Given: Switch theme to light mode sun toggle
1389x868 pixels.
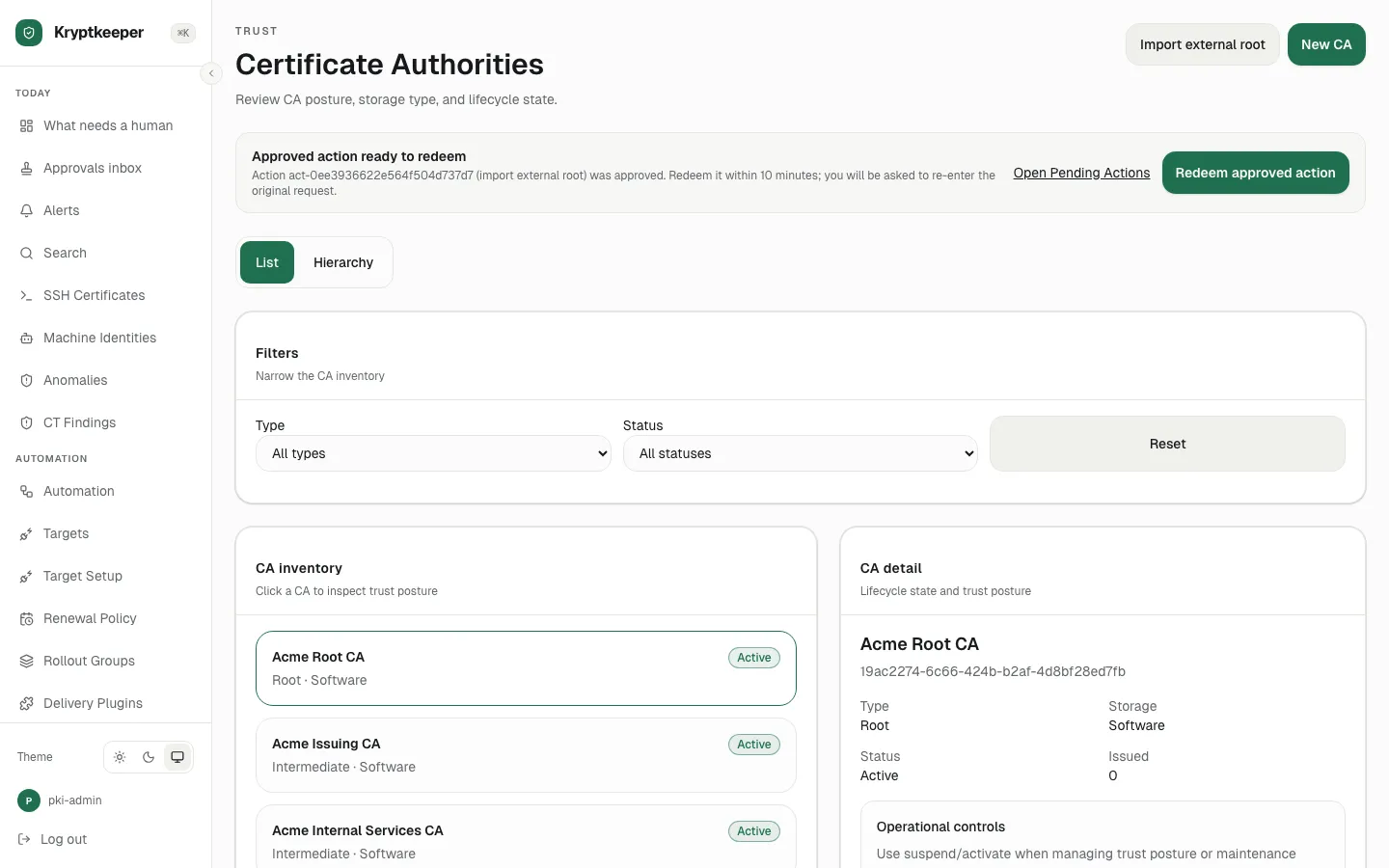Looking at the screenshot, I should [x=120, y=757].
